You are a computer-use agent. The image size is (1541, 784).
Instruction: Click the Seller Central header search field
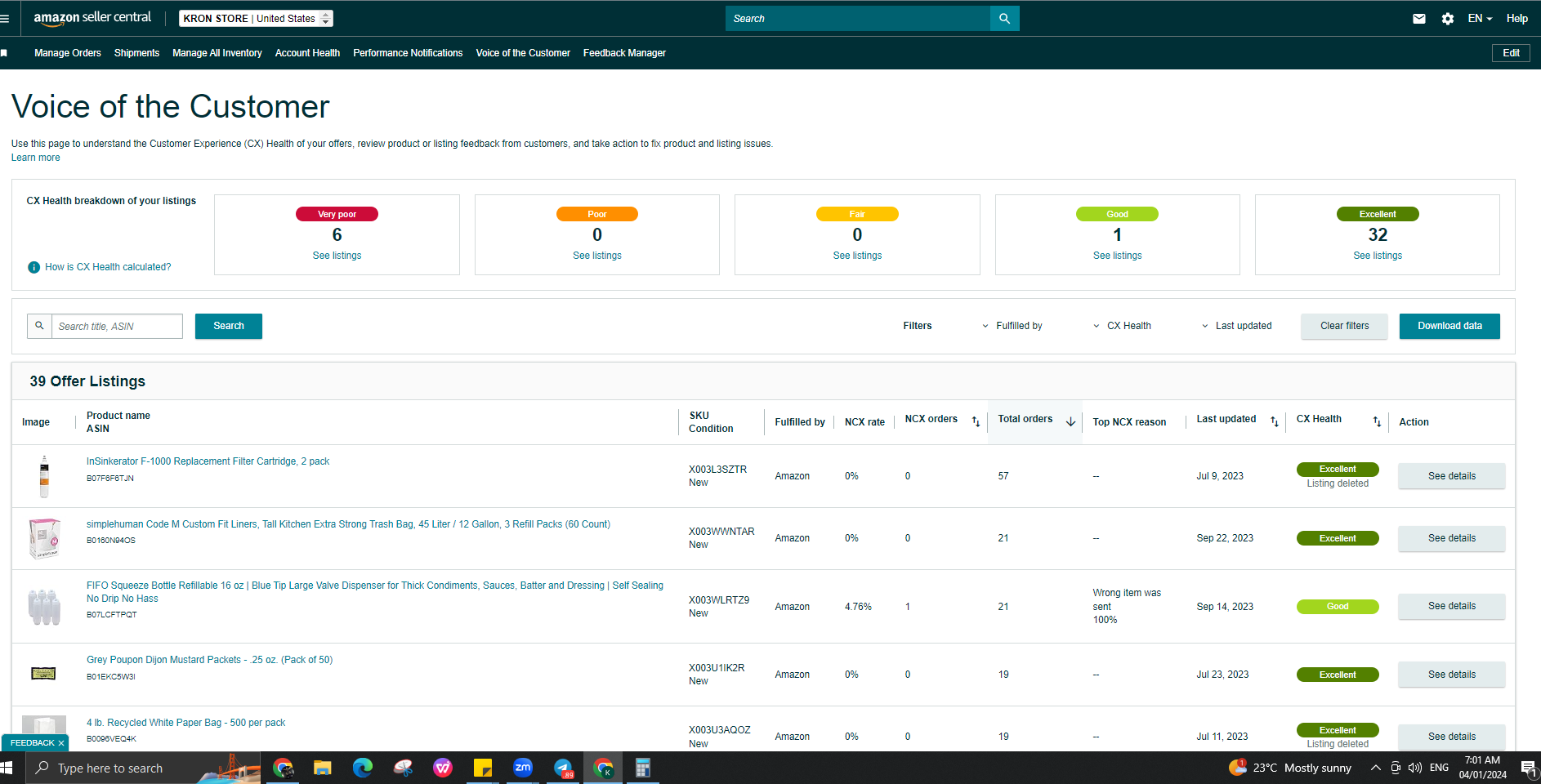point(858,18)
